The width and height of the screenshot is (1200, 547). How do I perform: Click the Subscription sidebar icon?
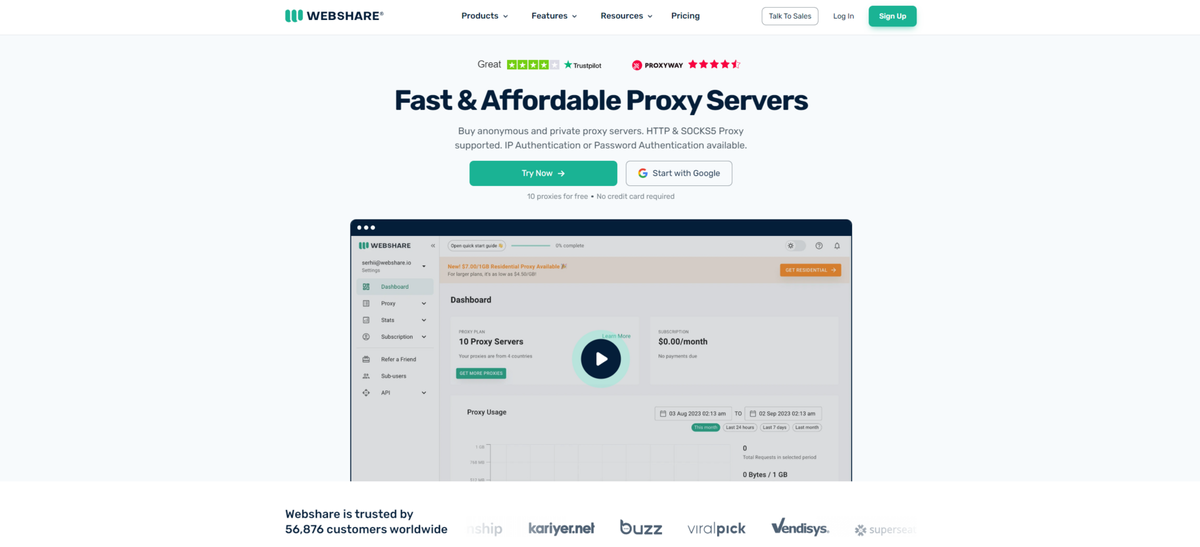[366, 337]
